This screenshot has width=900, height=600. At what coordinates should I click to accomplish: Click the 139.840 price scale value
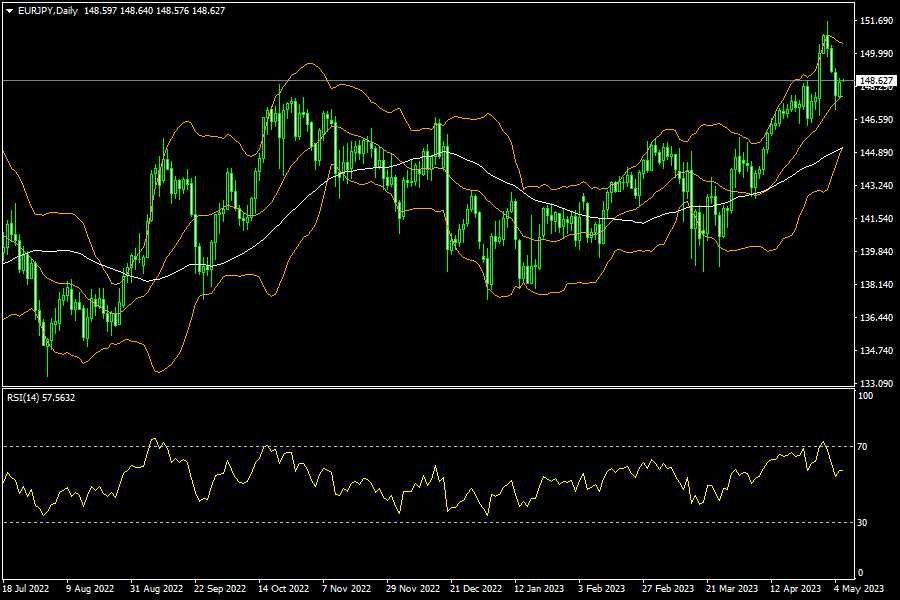tap(876, 251)
